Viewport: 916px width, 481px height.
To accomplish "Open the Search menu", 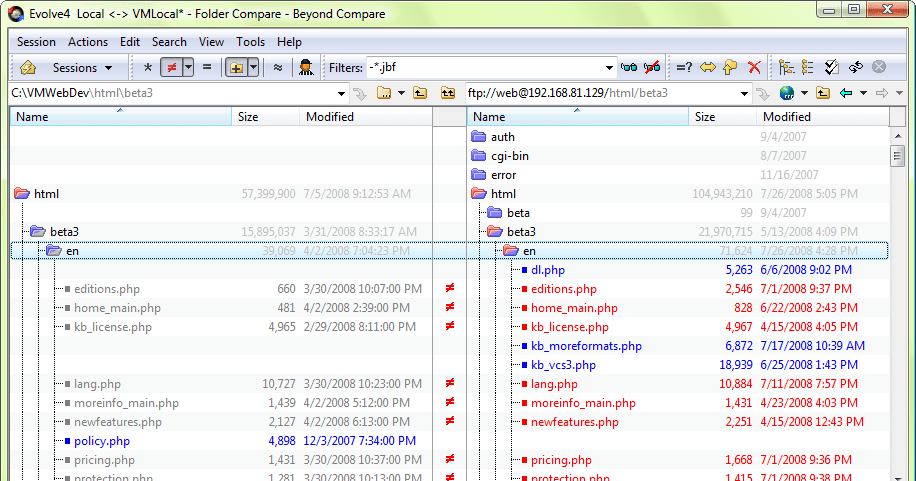I will 169,42.
